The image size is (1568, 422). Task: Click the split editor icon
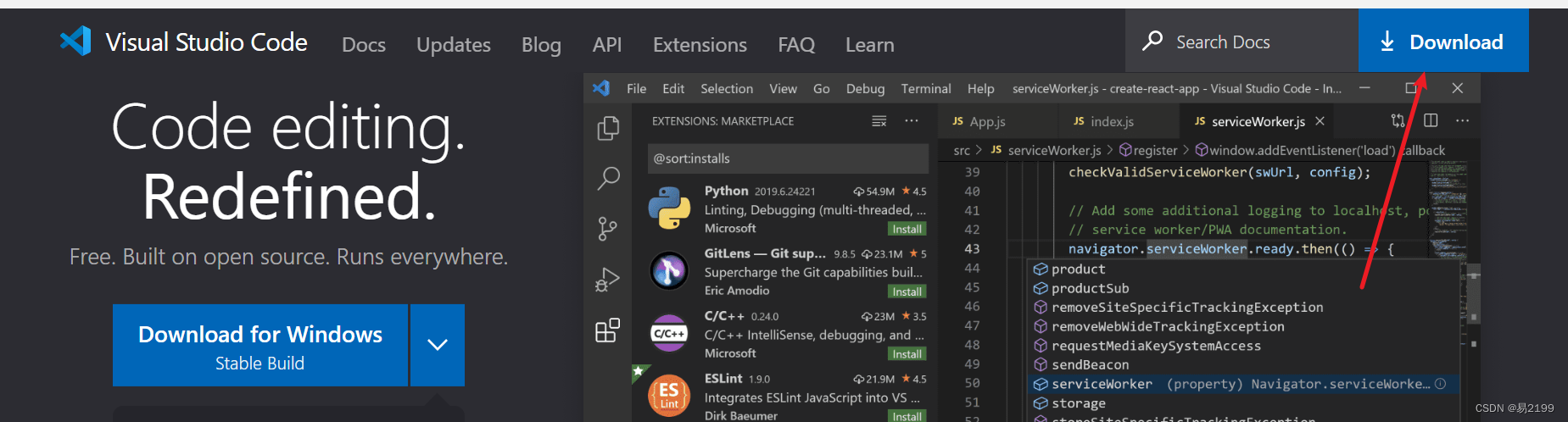1431,121
